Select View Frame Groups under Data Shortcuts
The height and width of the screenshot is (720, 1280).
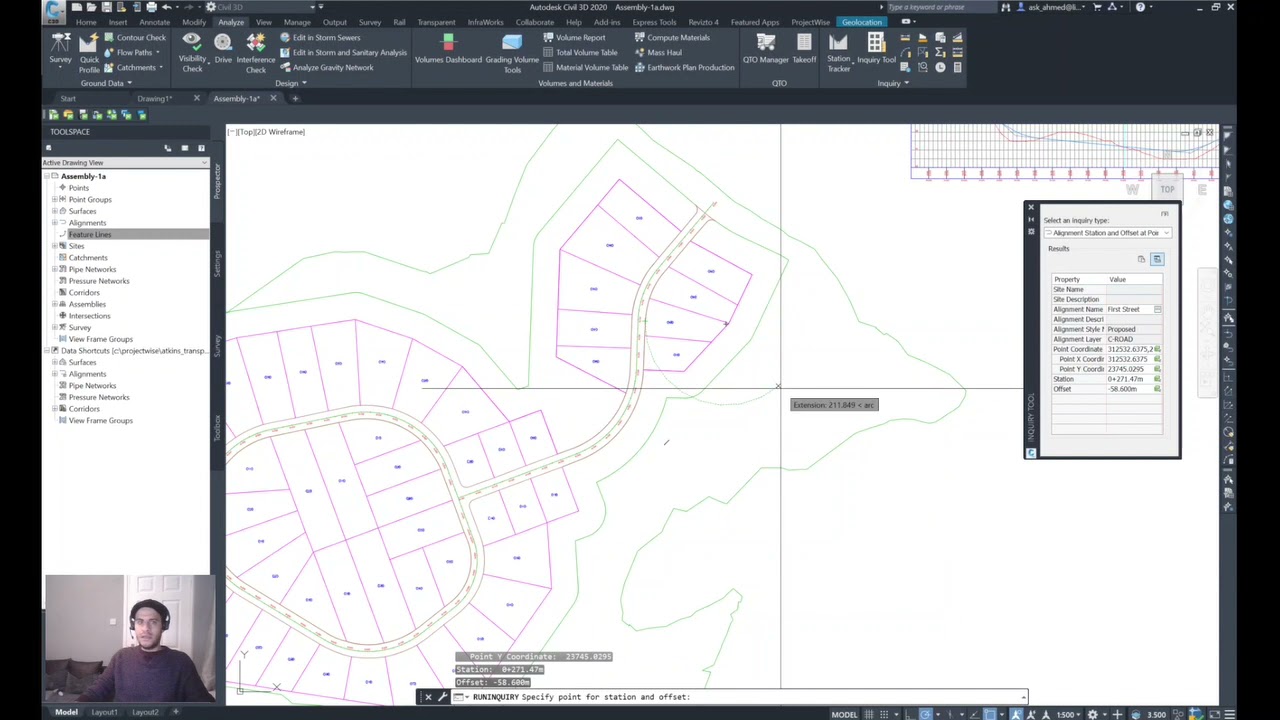click(x=100, y=421)
